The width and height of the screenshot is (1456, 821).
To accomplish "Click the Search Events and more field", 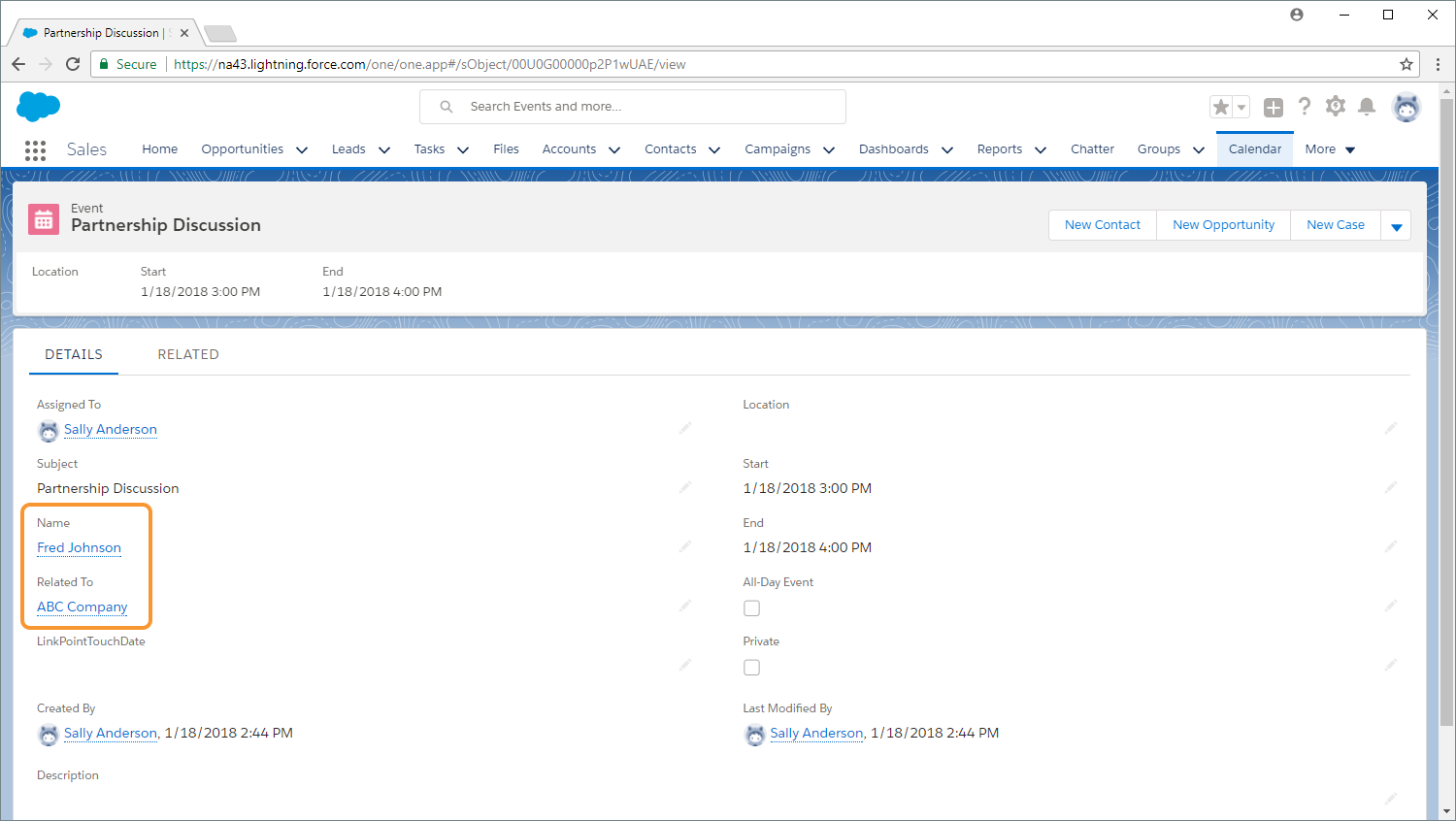I will [x=633, y=107].
